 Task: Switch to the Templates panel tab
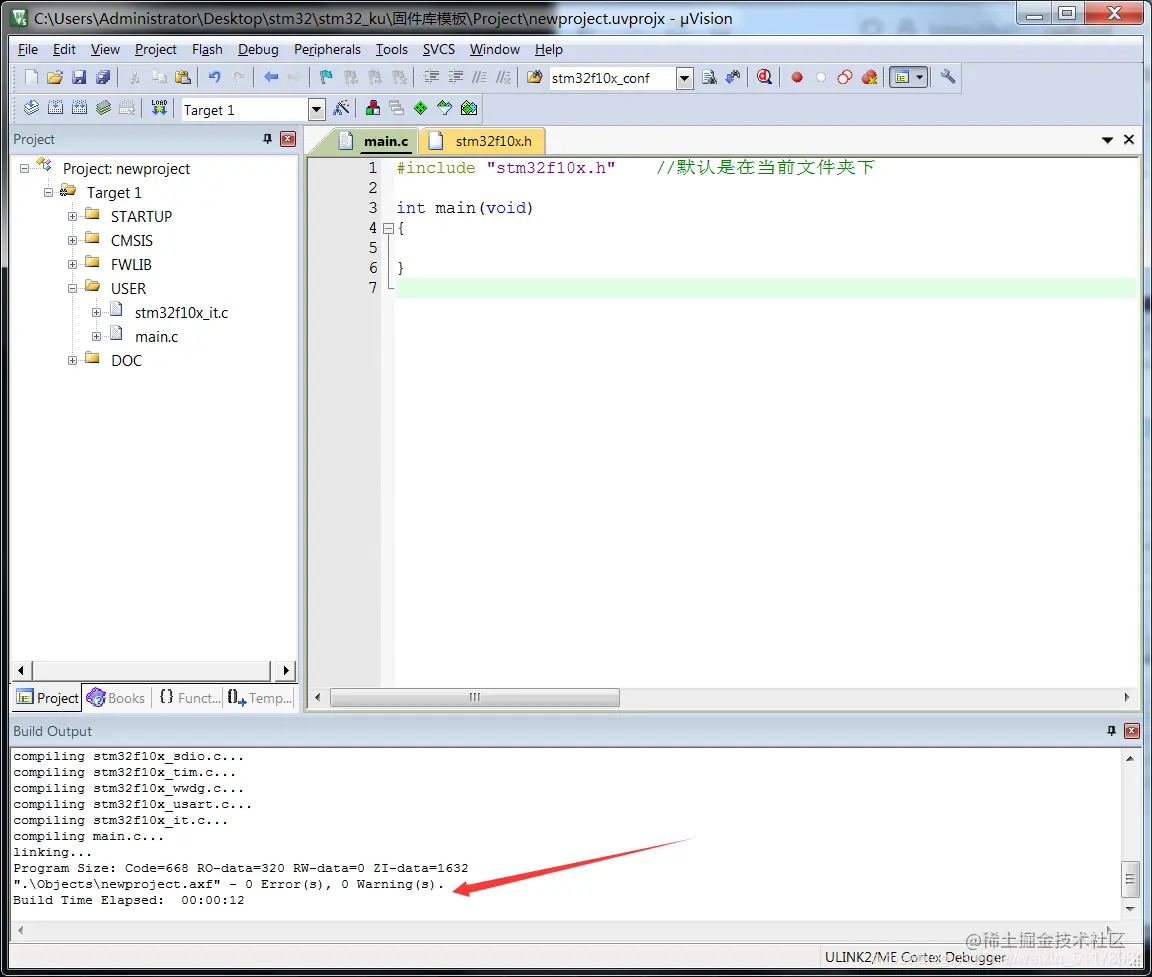259,698
